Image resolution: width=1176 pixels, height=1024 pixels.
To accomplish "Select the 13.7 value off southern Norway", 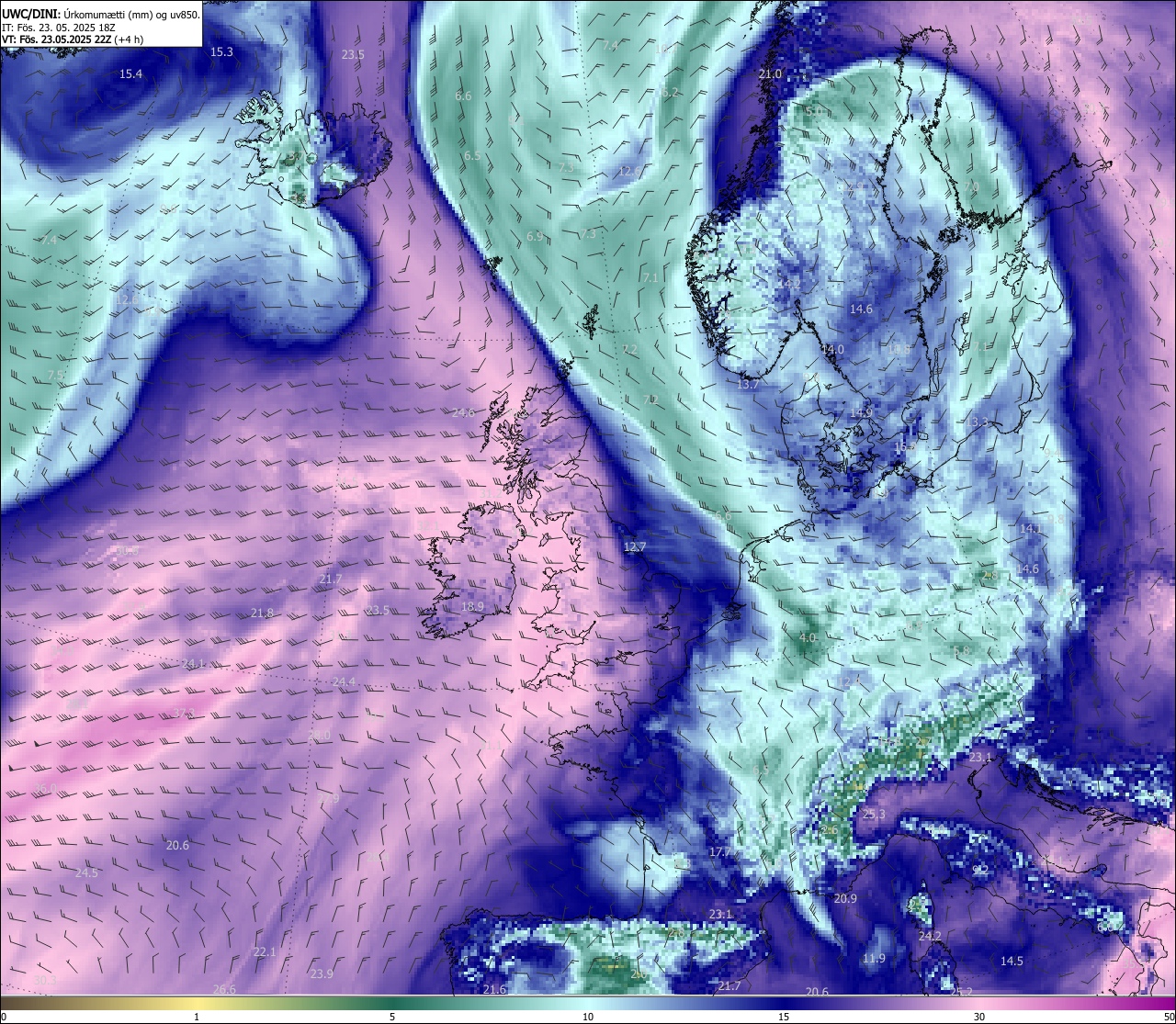I will [x=748, y=385].
